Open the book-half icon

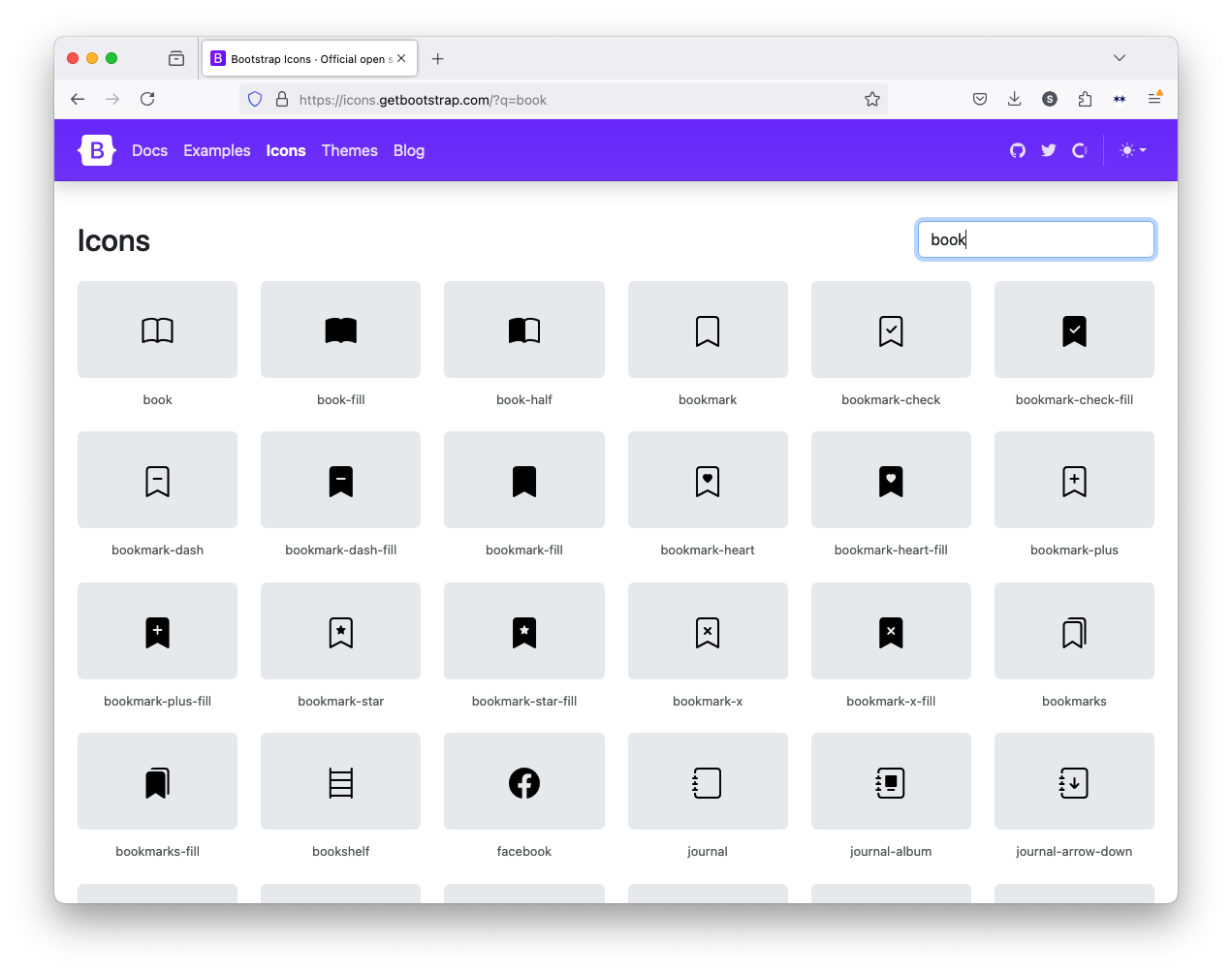coord(523,330)
